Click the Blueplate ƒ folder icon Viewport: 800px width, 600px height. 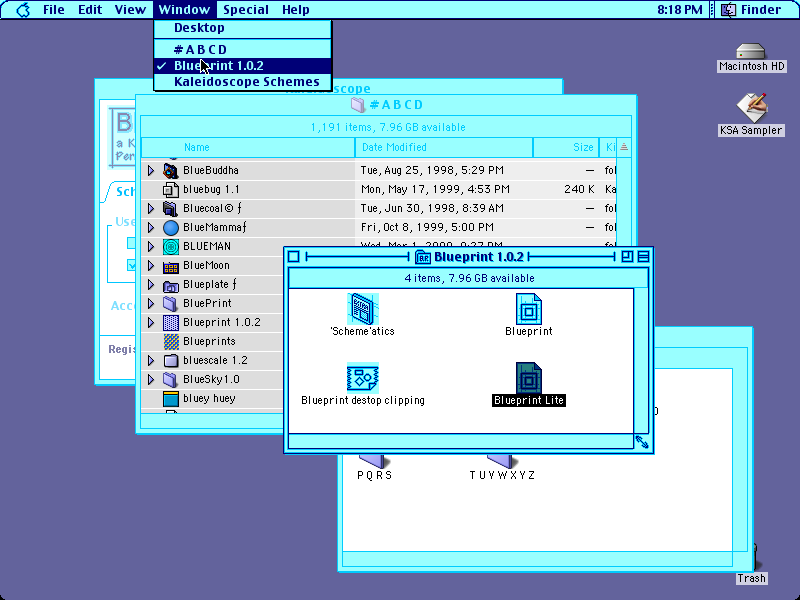(x=170, y=285)
